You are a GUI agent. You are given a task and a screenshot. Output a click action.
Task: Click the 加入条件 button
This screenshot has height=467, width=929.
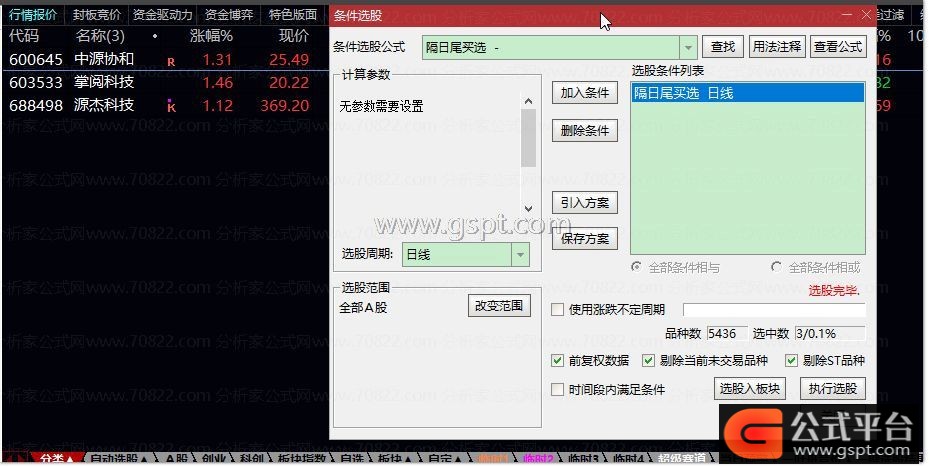coord(585,93)
